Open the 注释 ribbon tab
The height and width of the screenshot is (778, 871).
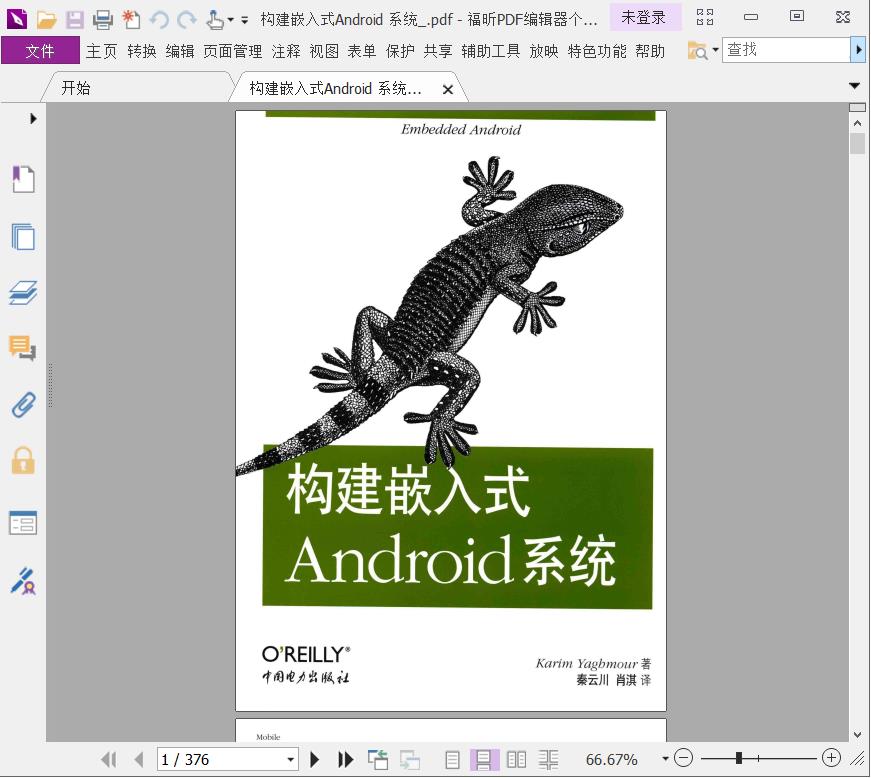click(286, 51)
